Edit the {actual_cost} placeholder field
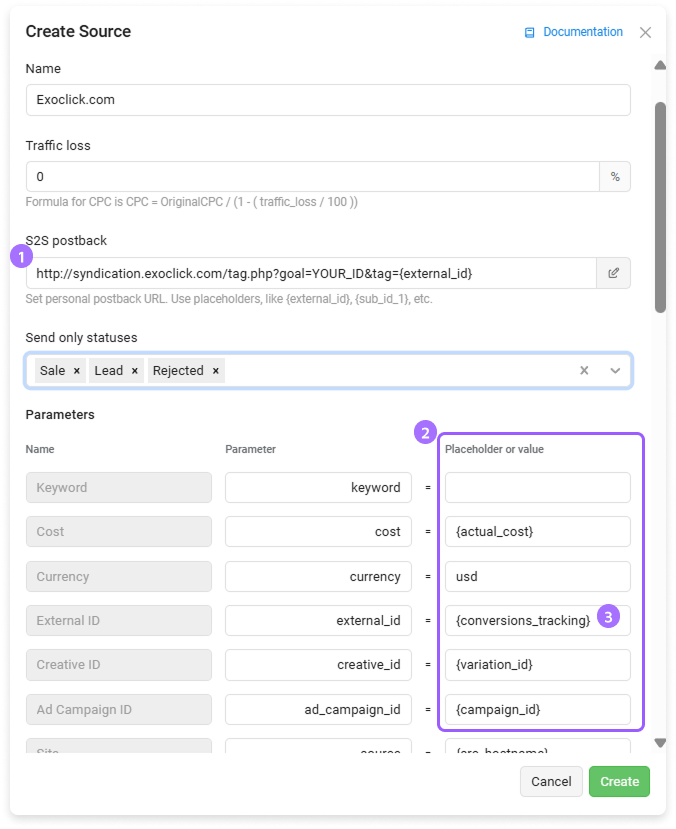Viewport: 676px width, 829px height. (x=537, y=532)
